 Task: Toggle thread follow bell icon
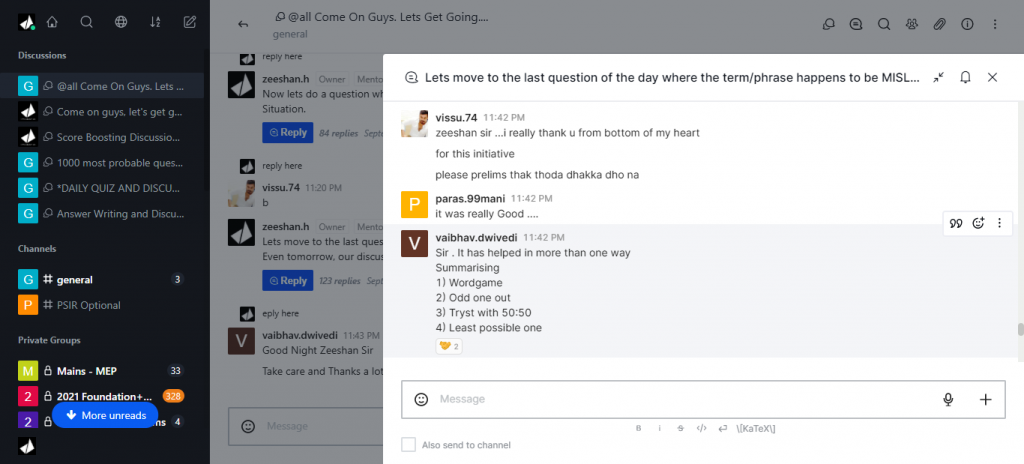point(965,77)
